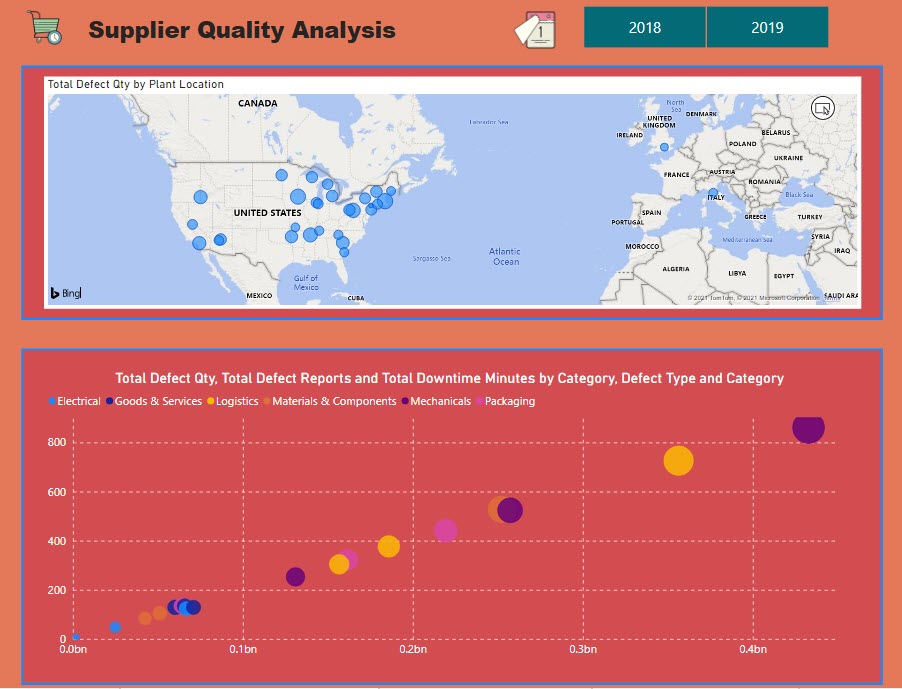Image resolution: width=902 pixels, height=689 pixels.
Task: Click the Supplier Quality Analysis title
Action: tap(242, 29)
